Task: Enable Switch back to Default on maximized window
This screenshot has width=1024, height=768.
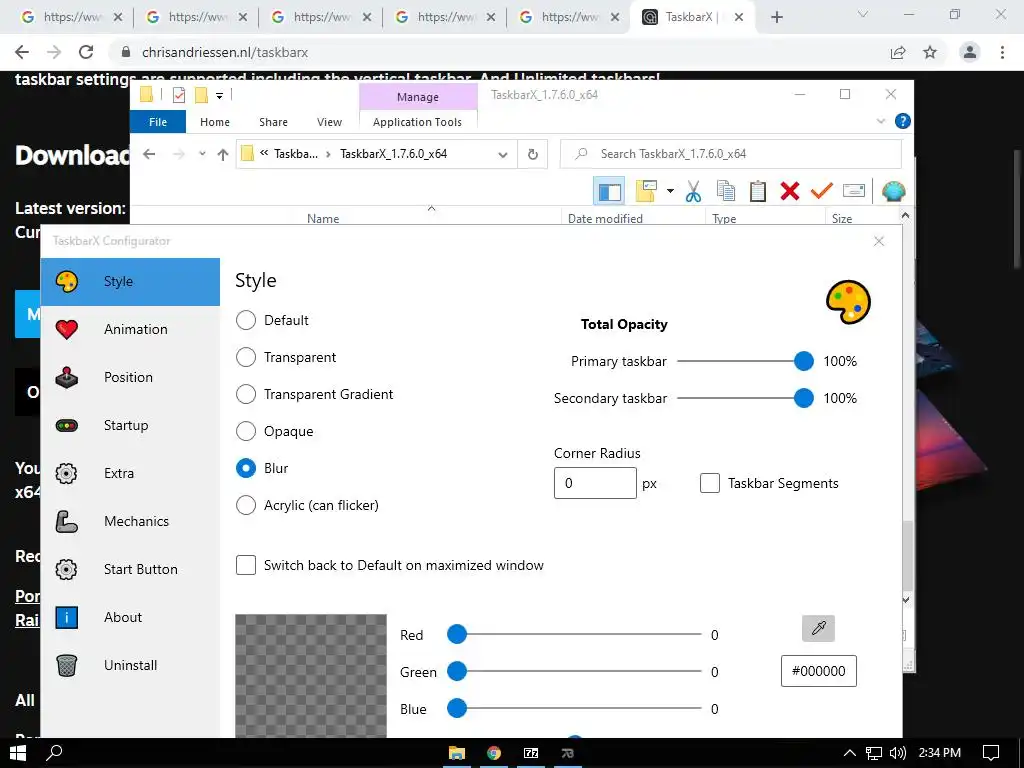Action: pos(246,566)
